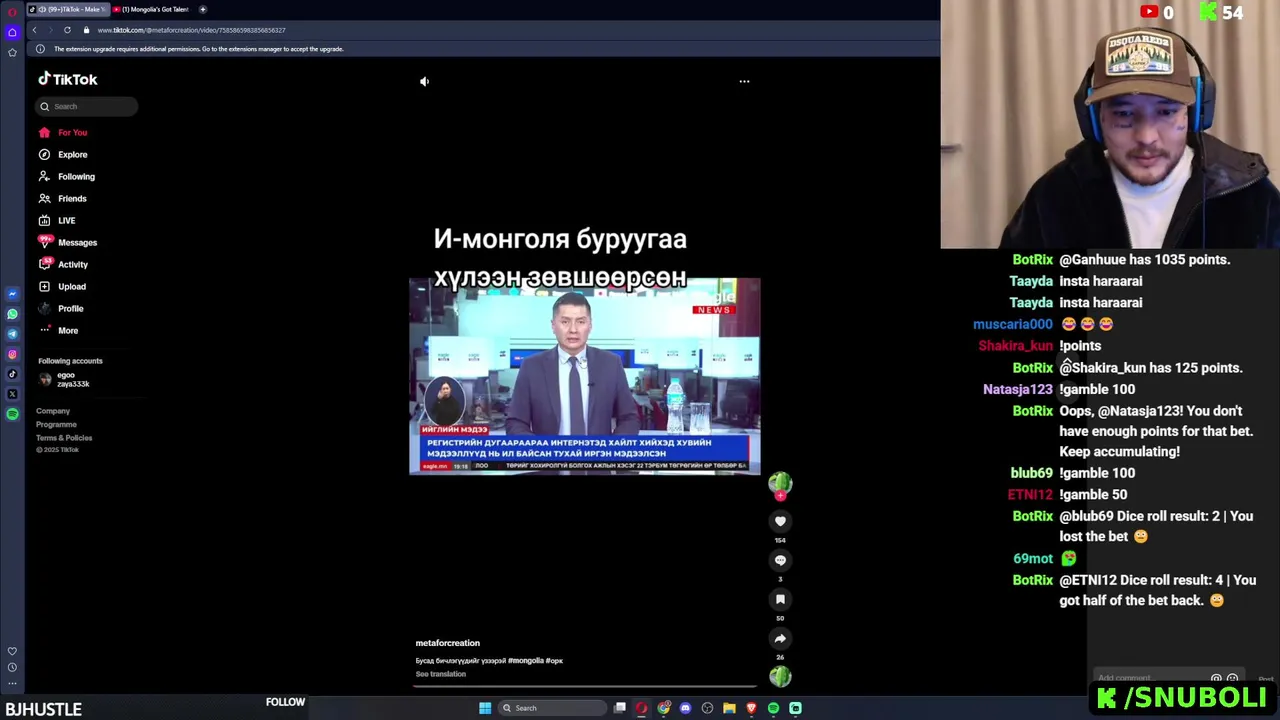
Task: Open Instagram in Opera sidebar
Action: pos(12,354)
